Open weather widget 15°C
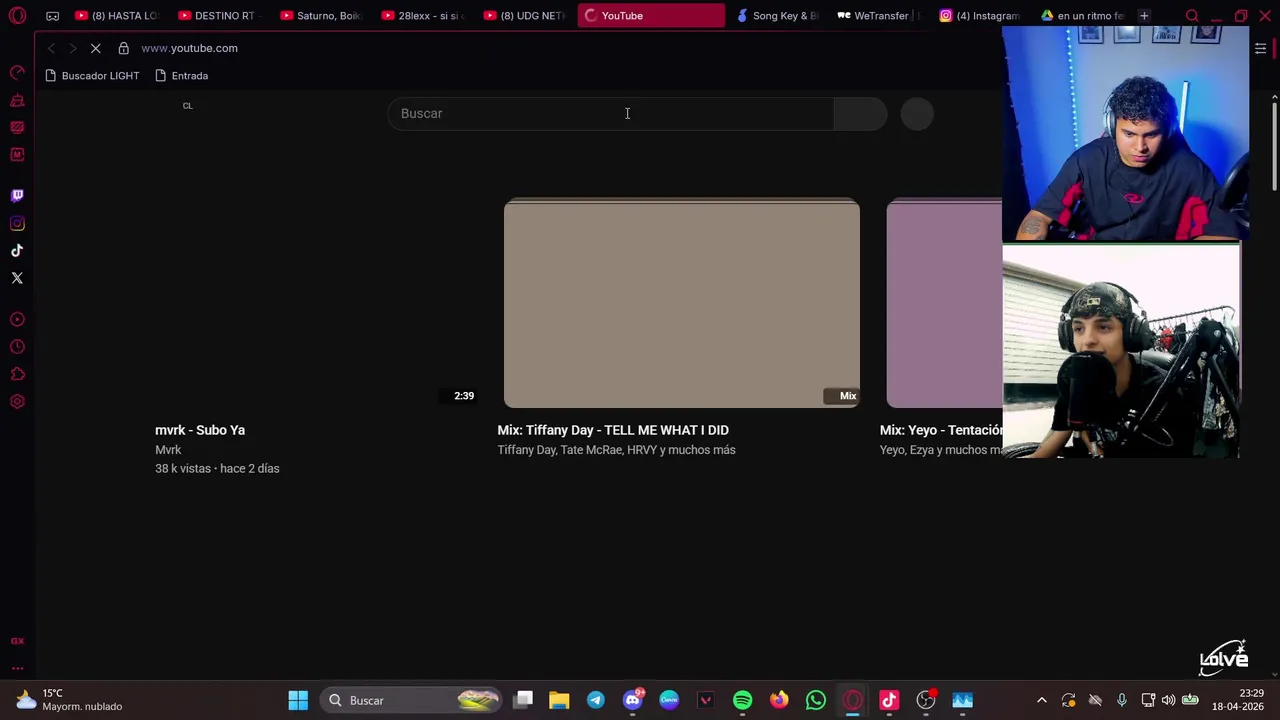The height and width of the screenshot is (720, 1280). pos(68,700)
